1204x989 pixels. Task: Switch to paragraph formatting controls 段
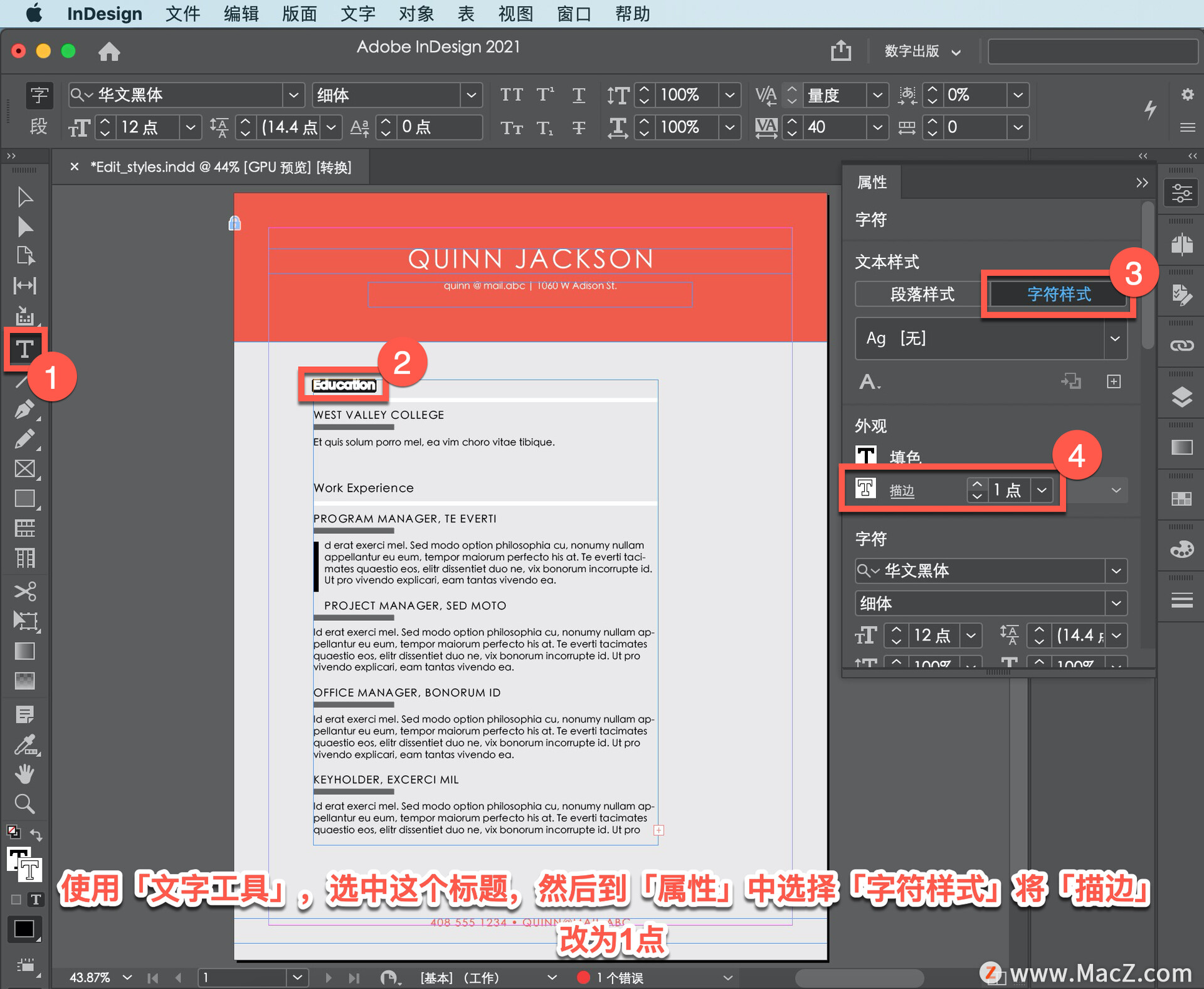(x=39, y=127)
